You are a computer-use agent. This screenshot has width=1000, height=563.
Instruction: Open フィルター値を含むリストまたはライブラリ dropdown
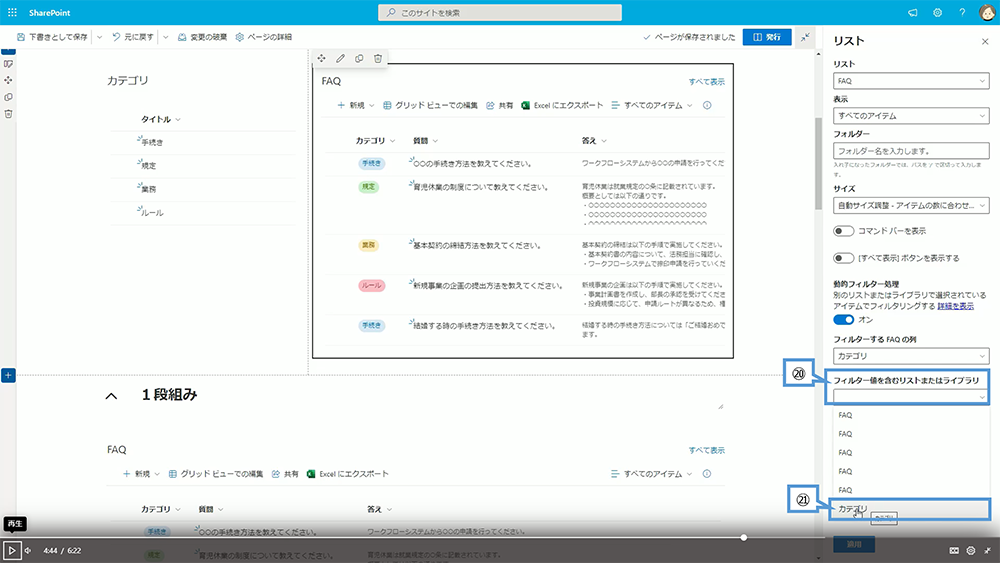[x=911, y=396]
